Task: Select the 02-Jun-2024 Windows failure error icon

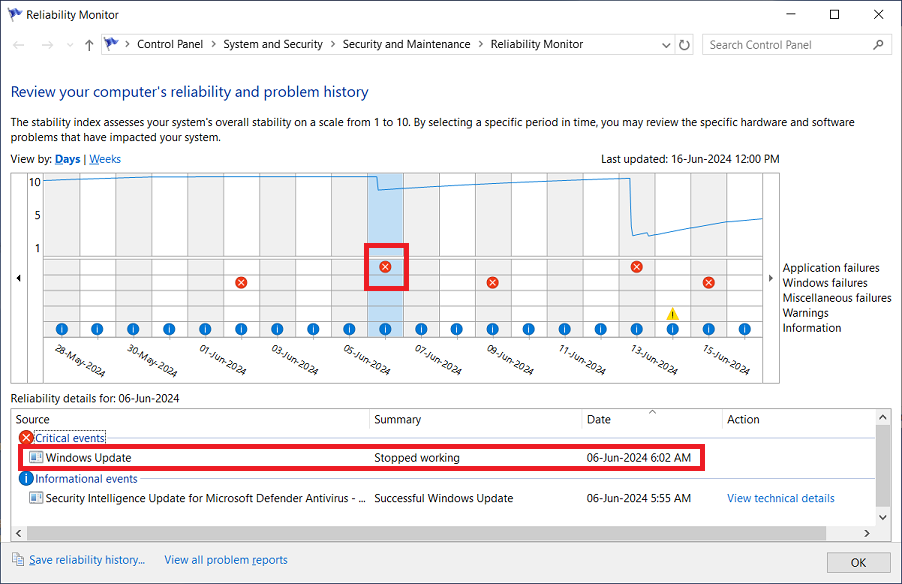Action: click(241, 283)
